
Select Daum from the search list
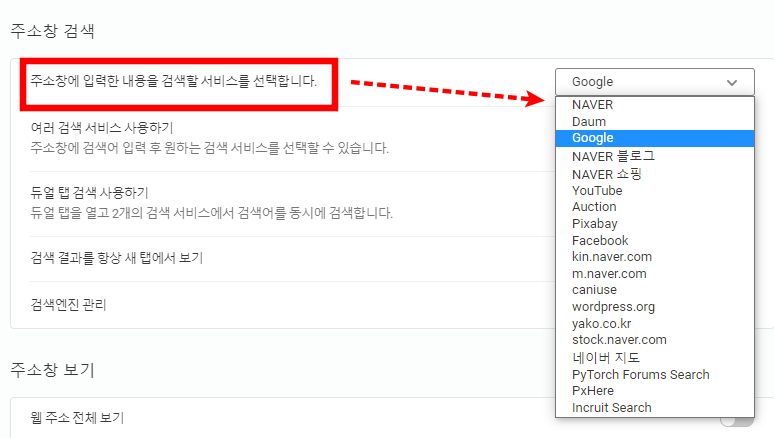pyautogui.click(x=655, y=121)
